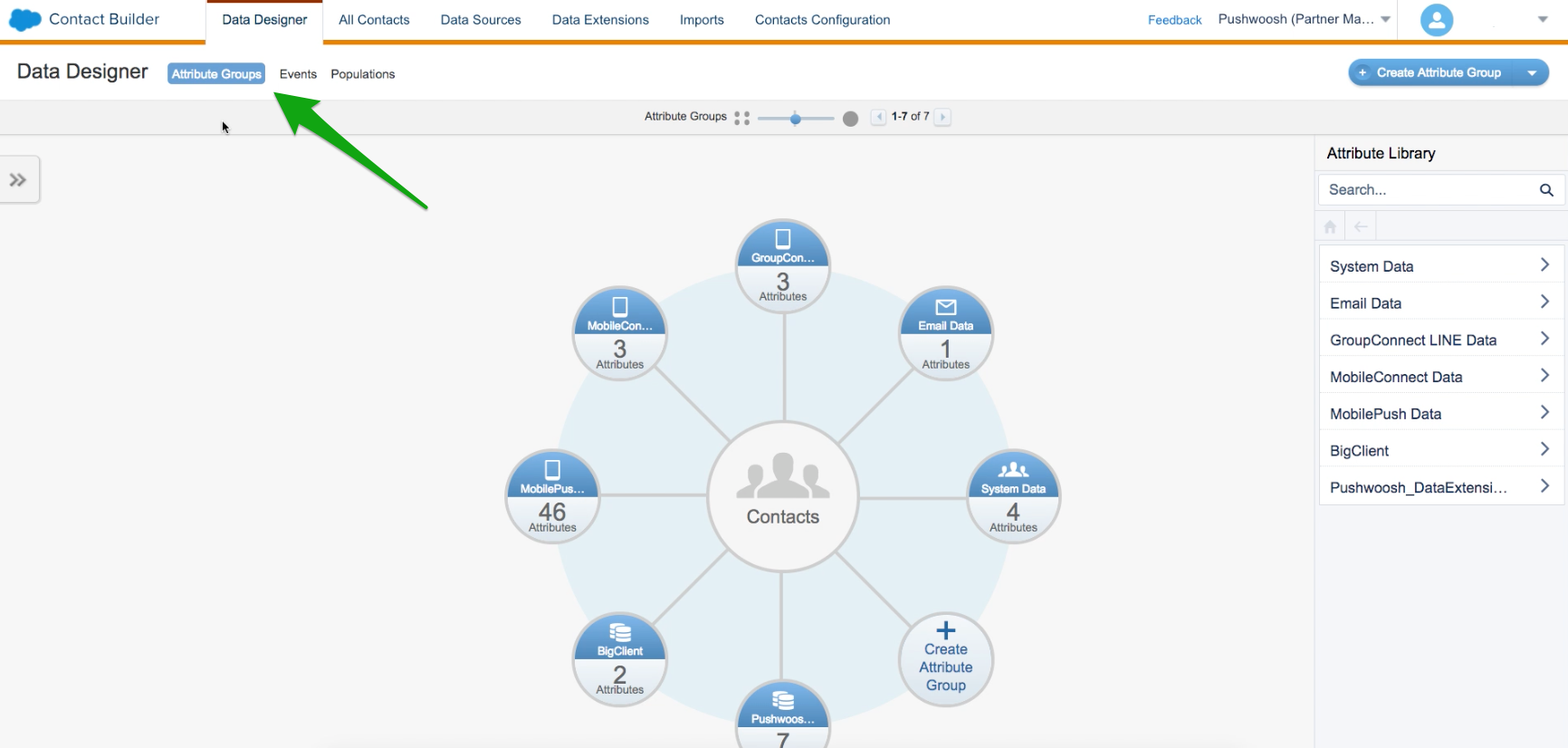Go to previous attribute groups page
This screenshot has height=748, width=1568.
coord(878,117)
